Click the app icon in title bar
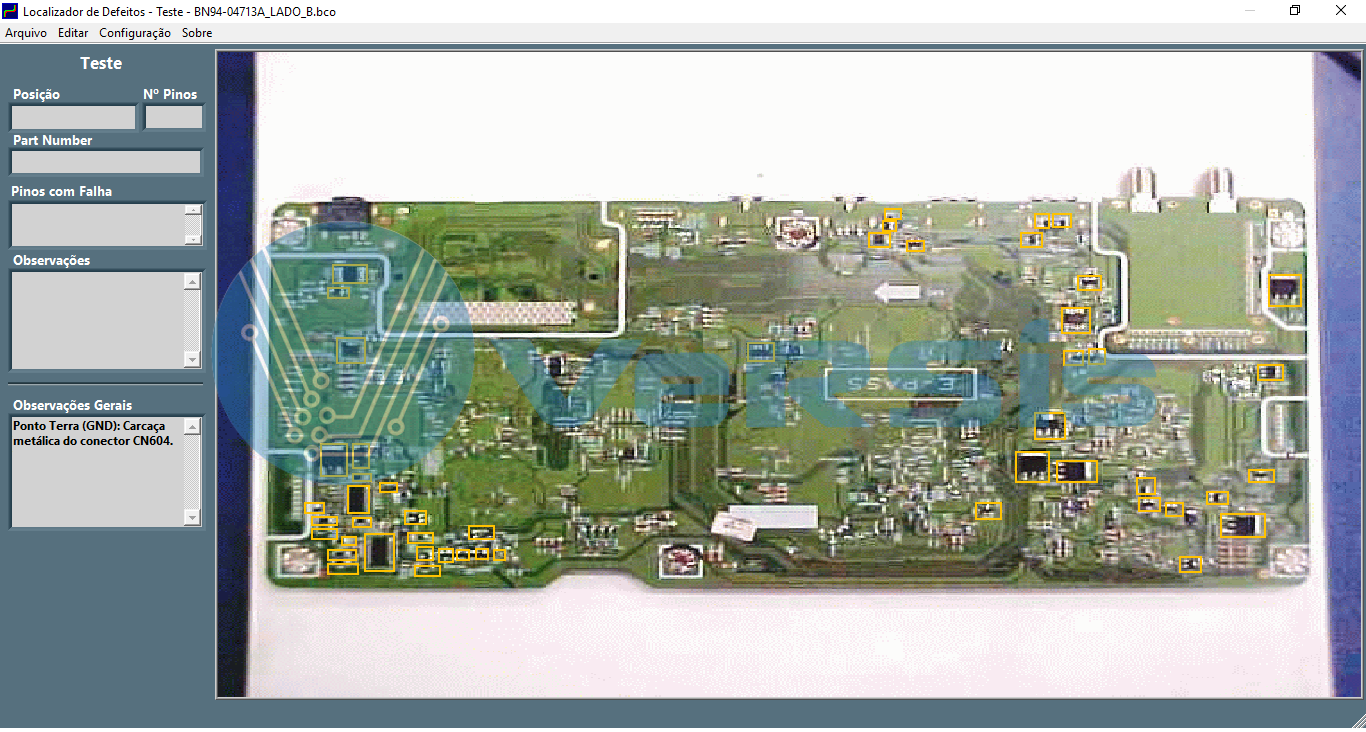The image size is (1366, 732). [x=11, y=10]
